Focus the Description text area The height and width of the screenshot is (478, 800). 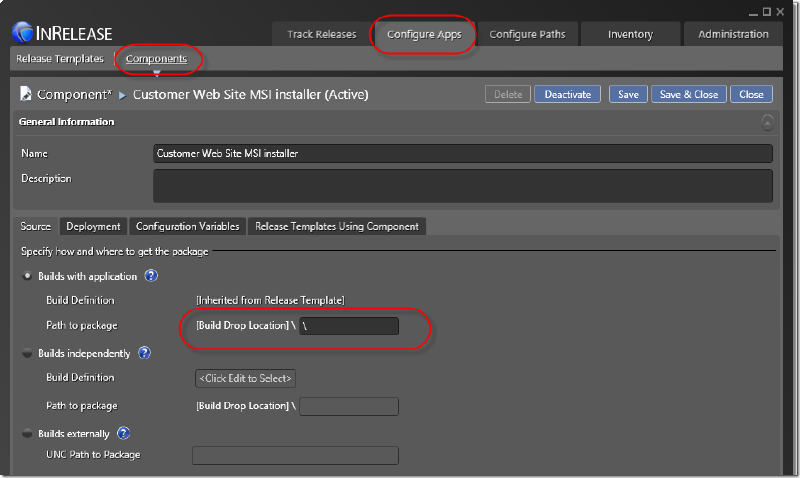[463, 186]
